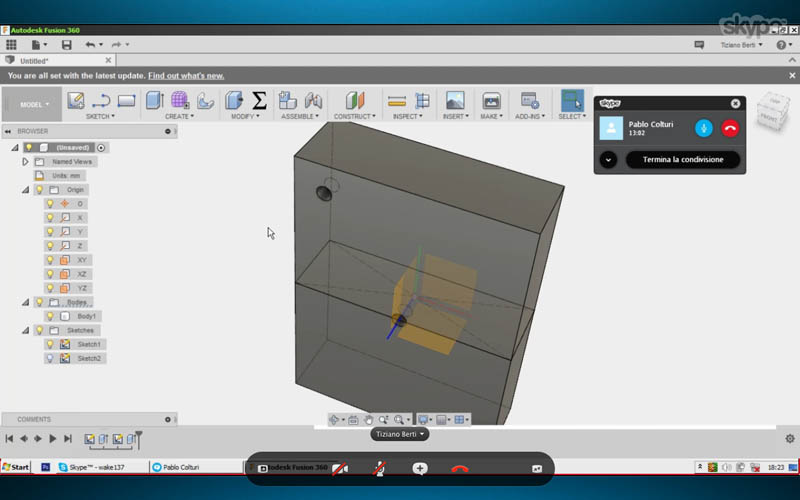The width and height of the screenshot is (800, 500).
Task: Open Pablo Colturi taskbar window
Action: coord(196,467)
